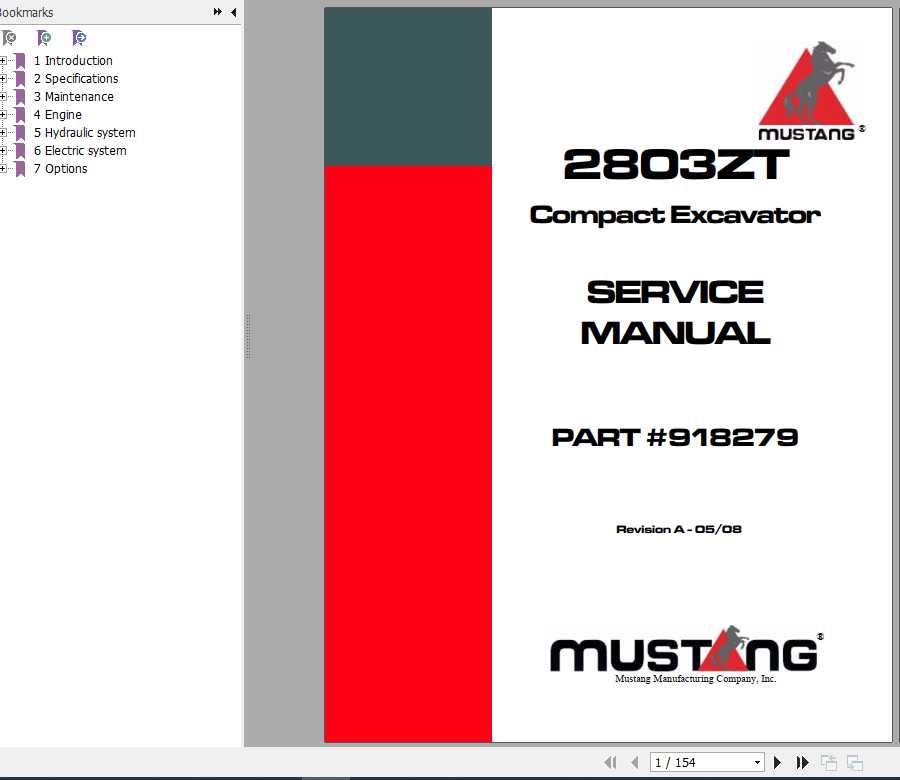Expand the 4 Engine bookmark
Viewport: 900px width, 780px height.
(x=3, y=115)
